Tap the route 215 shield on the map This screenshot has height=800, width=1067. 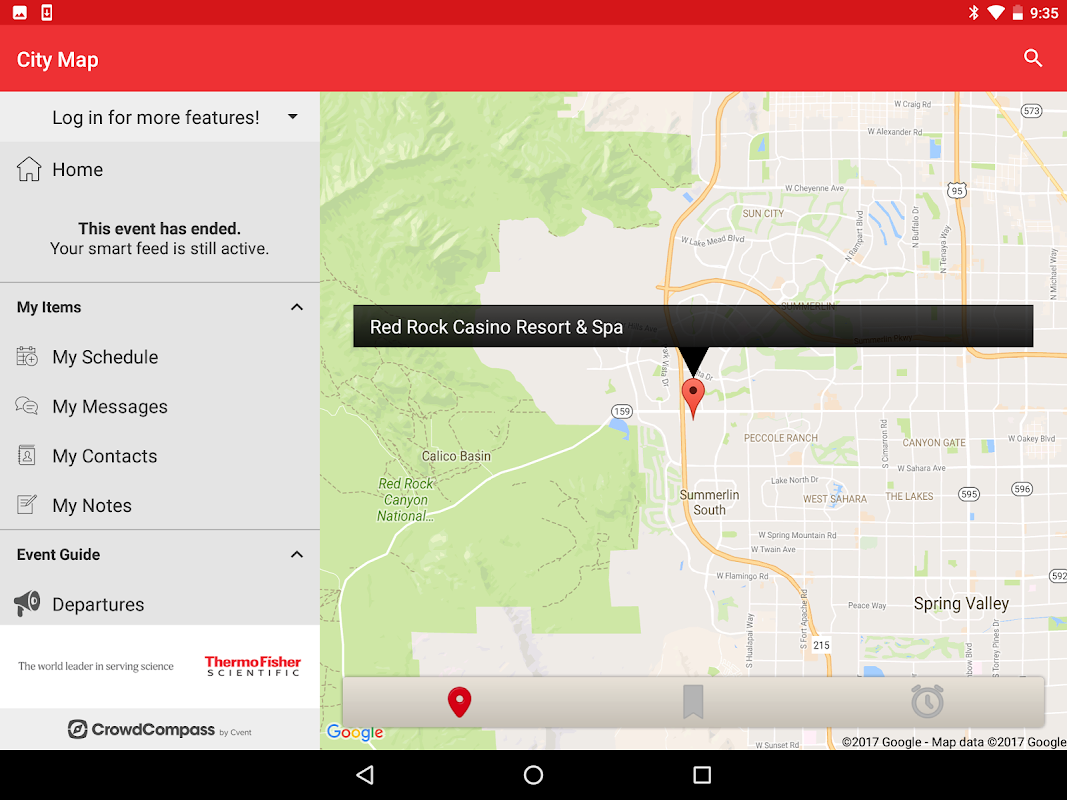click(821, 645)
